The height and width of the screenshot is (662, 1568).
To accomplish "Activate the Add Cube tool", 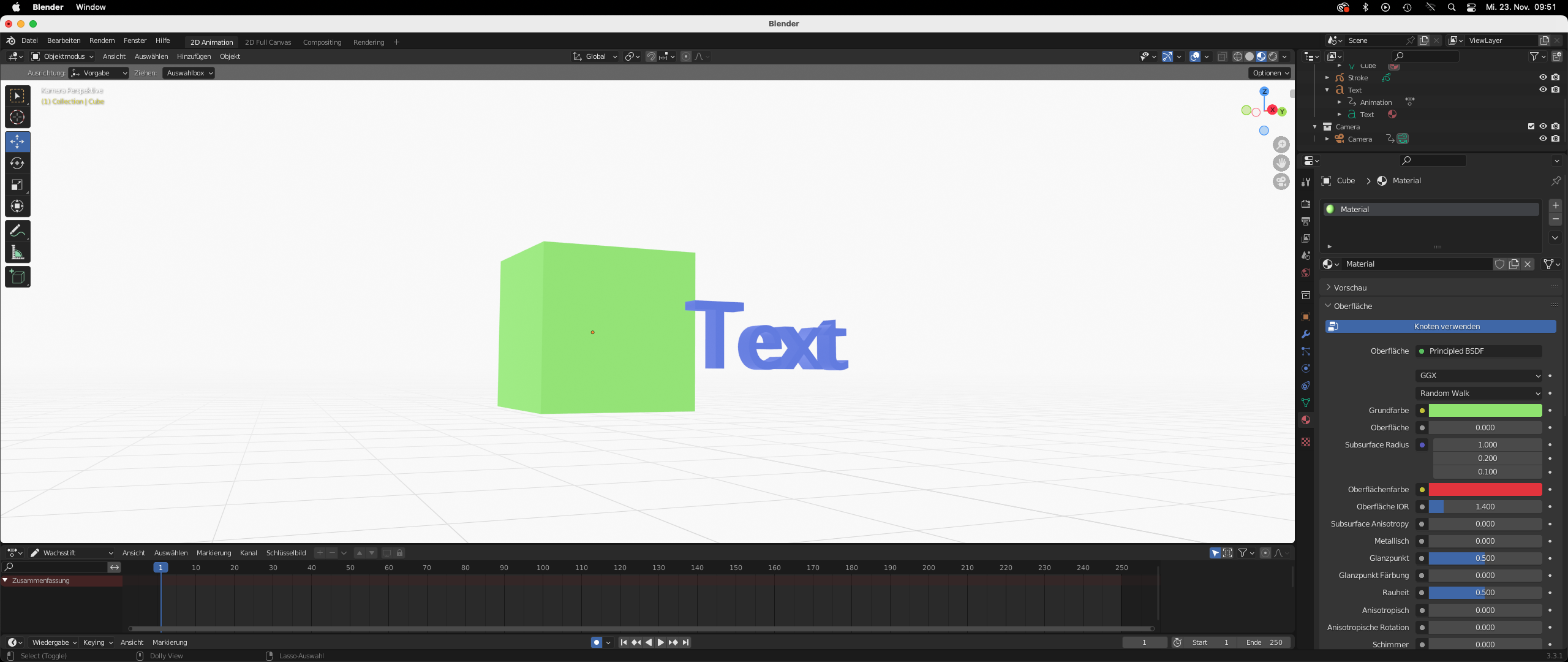I will 17,277.
